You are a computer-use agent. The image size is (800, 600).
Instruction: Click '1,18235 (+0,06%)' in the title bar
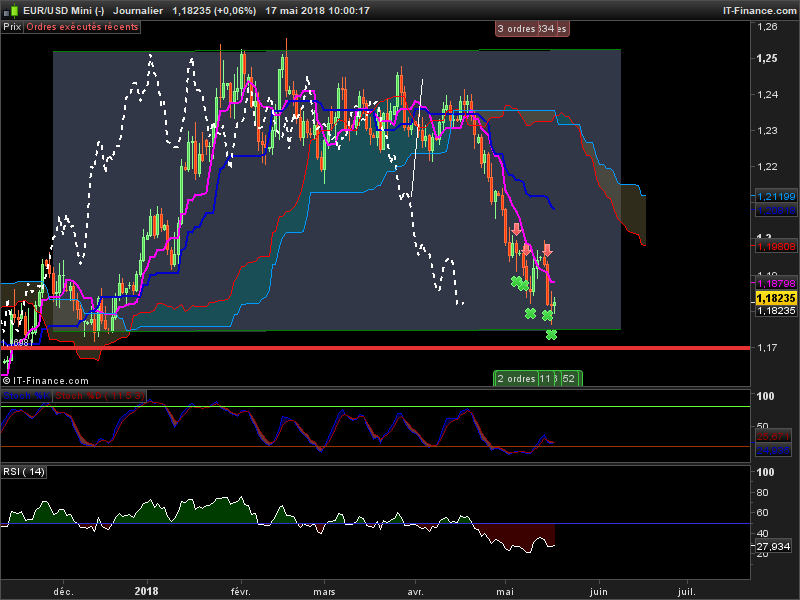214,10
